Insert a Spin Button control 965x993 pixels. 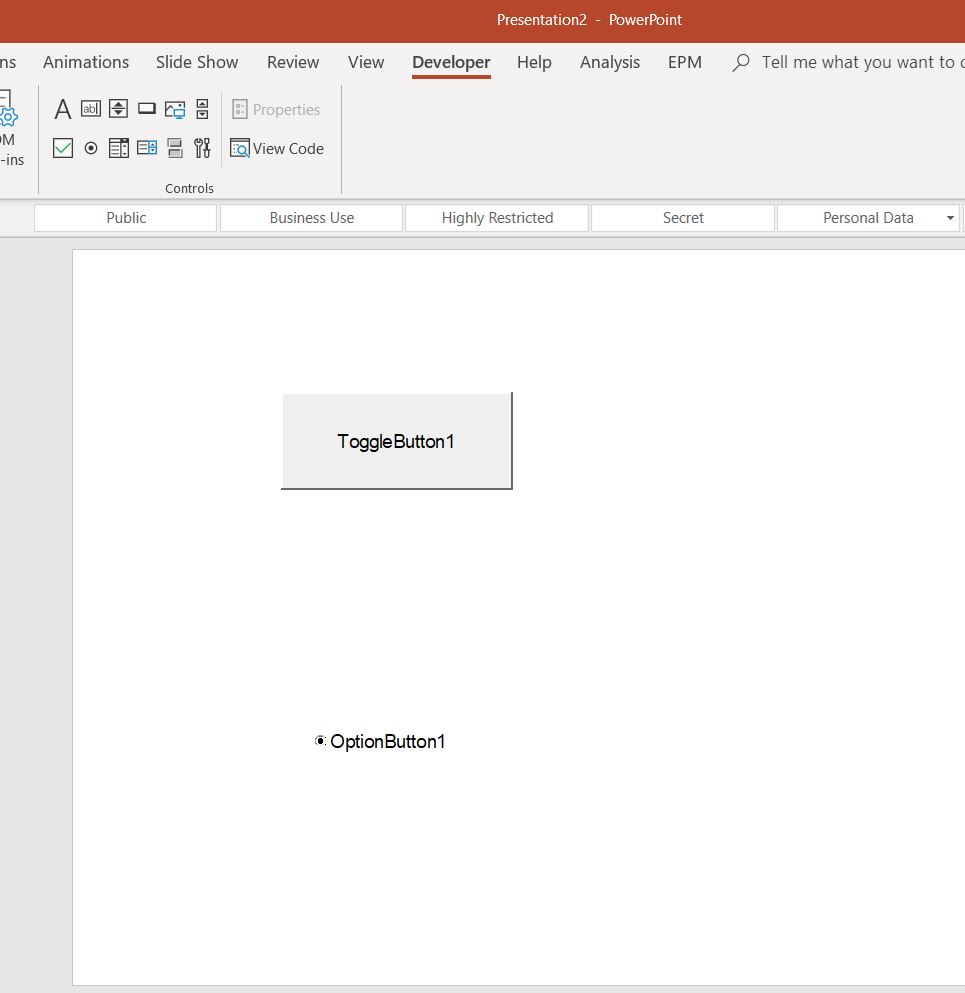118,109
